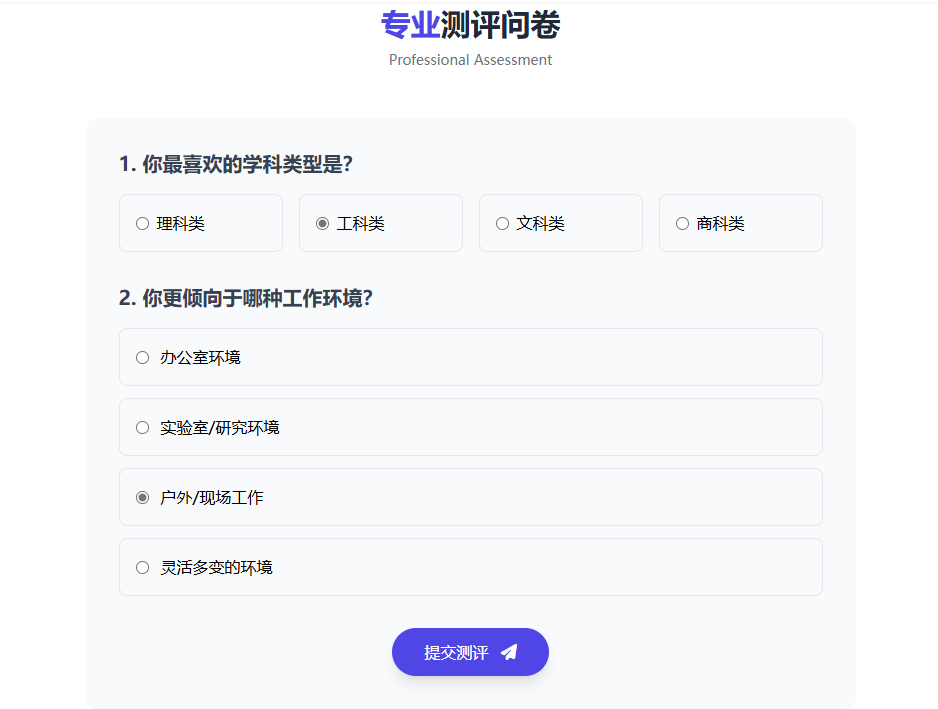Click the selected 户外/现场工作 radio button
The image size is (938, 709).
[x=142, y=496]
